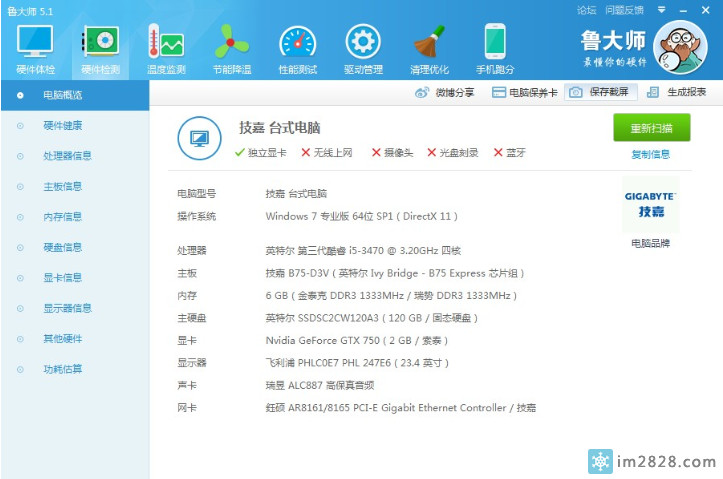723x479 pixels.
Task: Open 处理器信息 in the left sidebar
Action: [67, 156]
